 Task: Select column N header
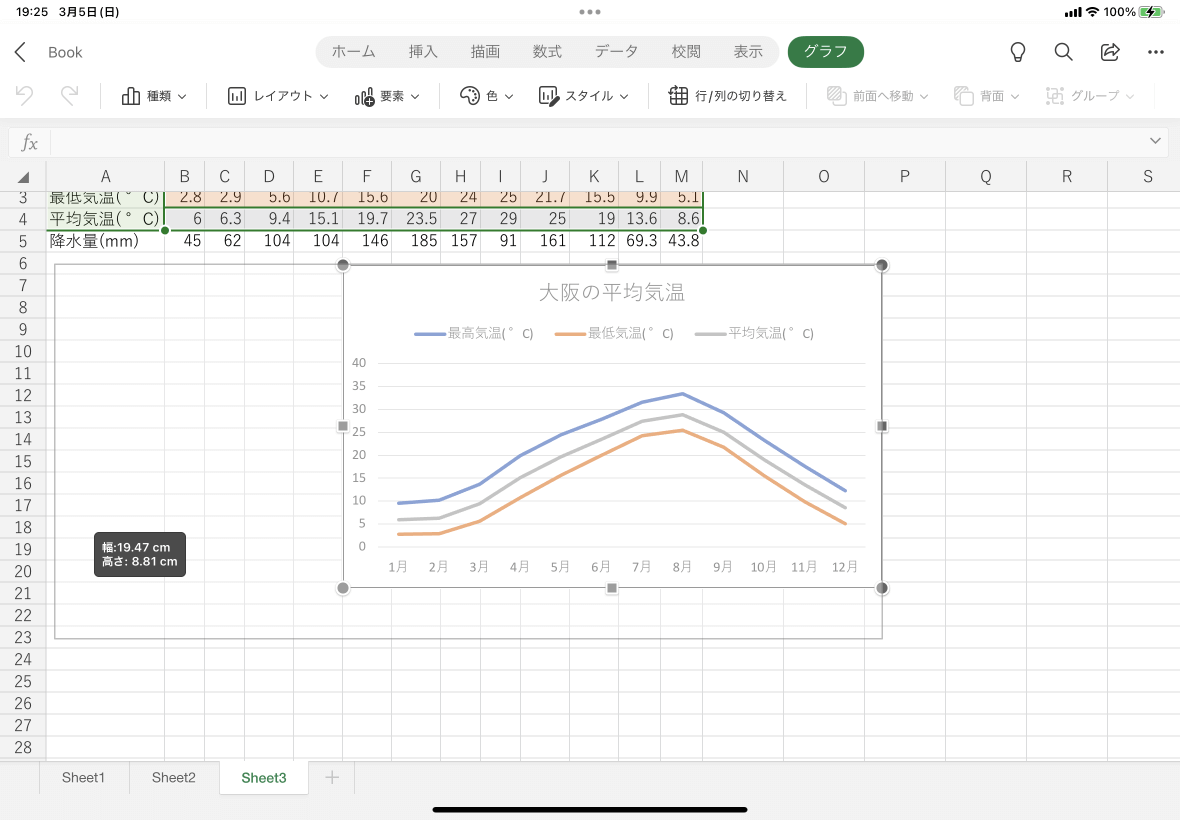(x=743, y=177)
